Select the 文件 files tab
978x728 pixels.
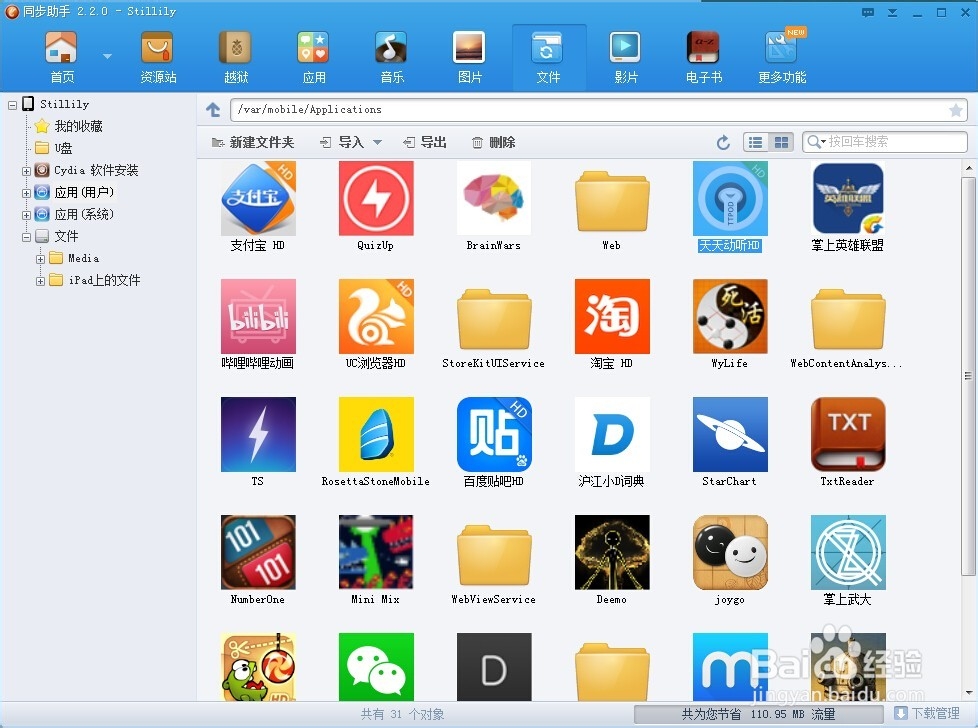[548, 57]
